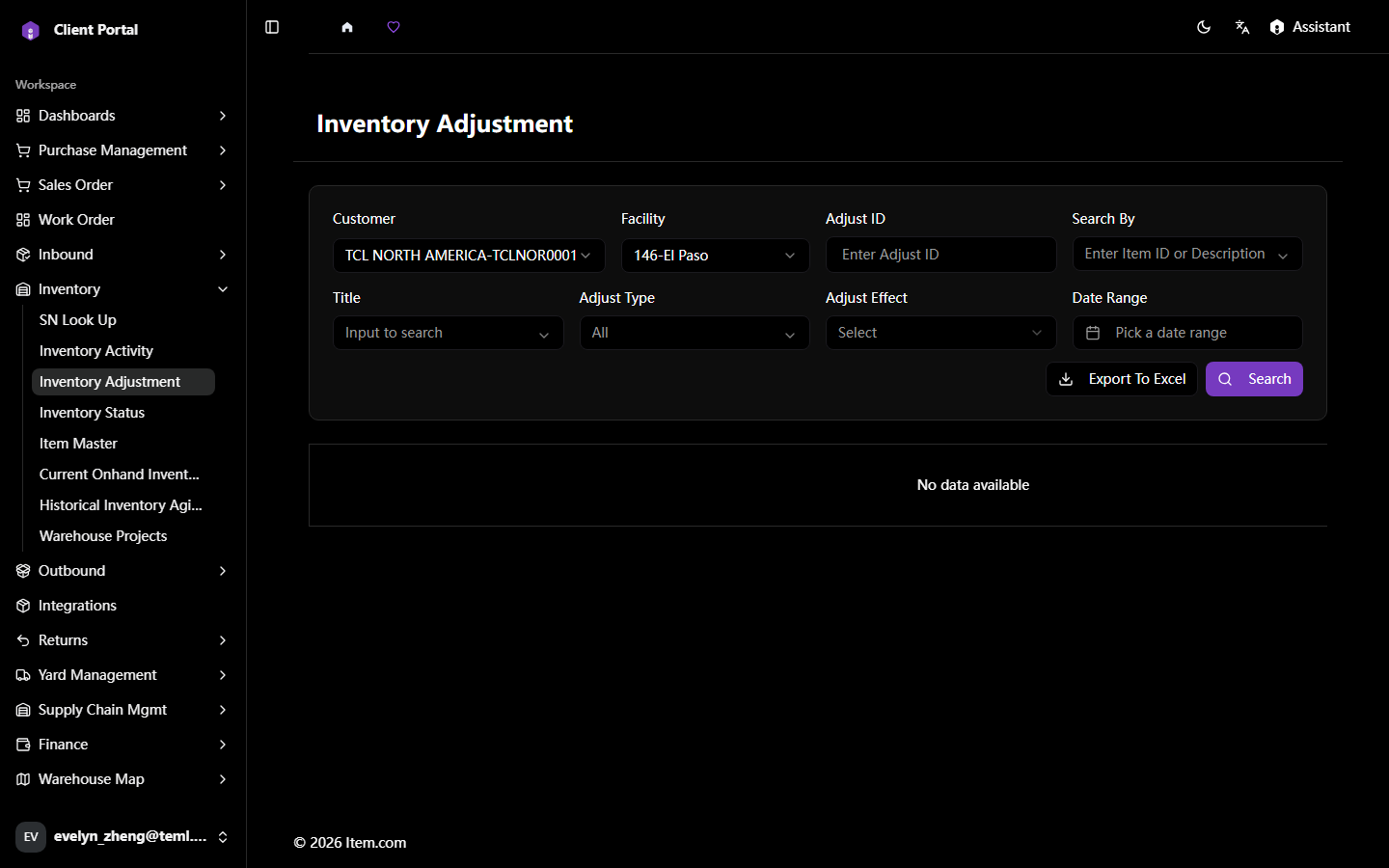Select Inventory Adjustment in sidebar
This screenshot has height=868, width=1389.
click(123, 382)
